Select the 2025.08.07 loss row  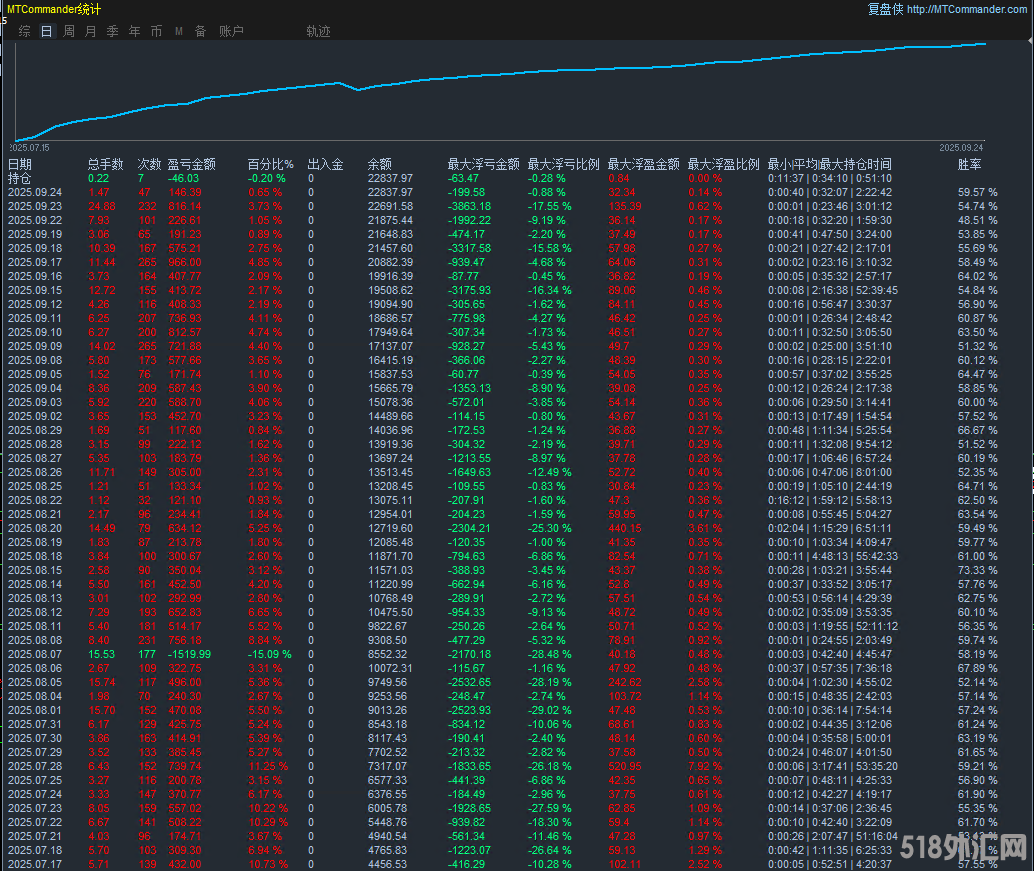coord(35,653)
